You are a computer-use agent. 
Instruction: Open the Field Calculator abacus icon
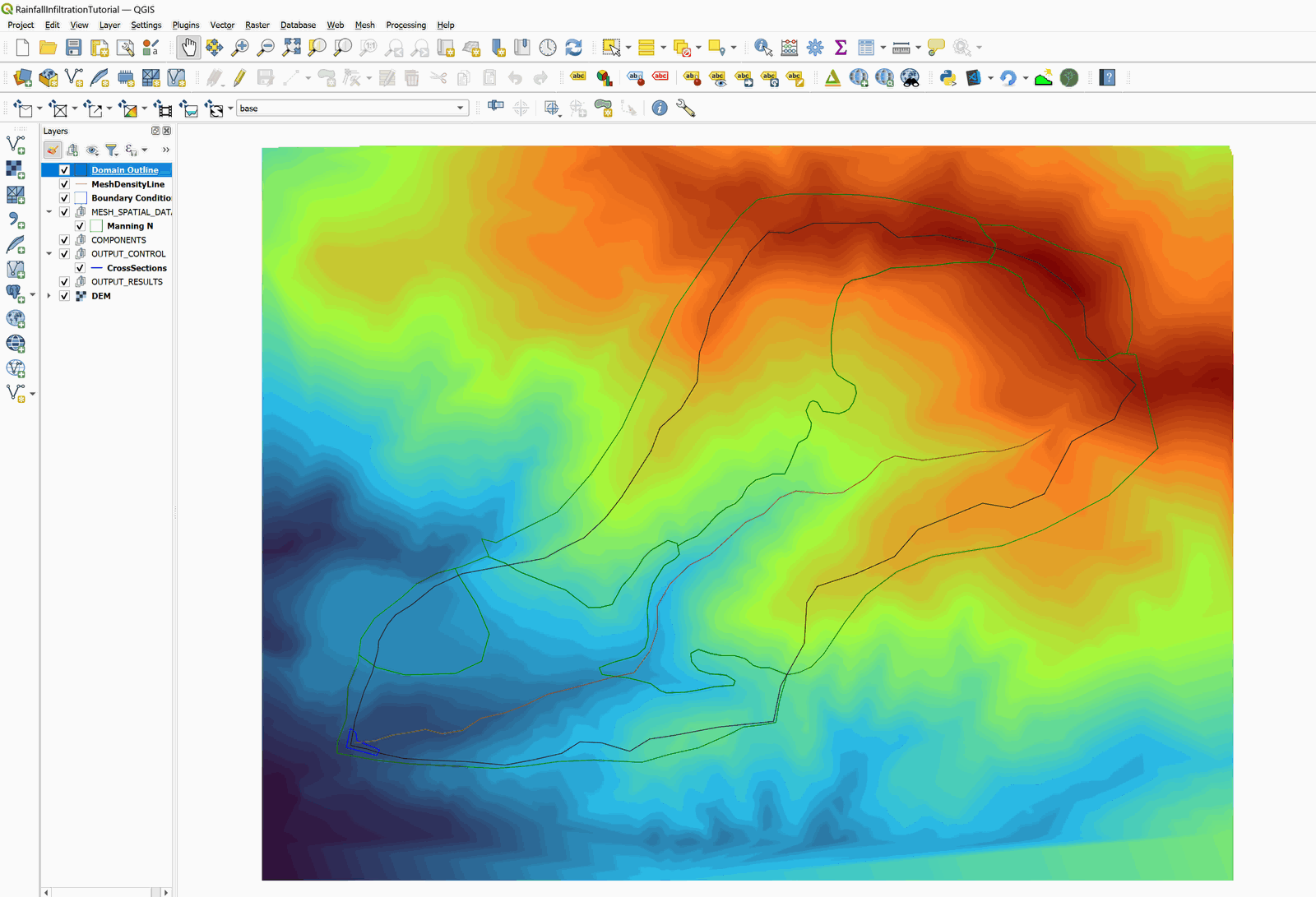tap(789, 48)
